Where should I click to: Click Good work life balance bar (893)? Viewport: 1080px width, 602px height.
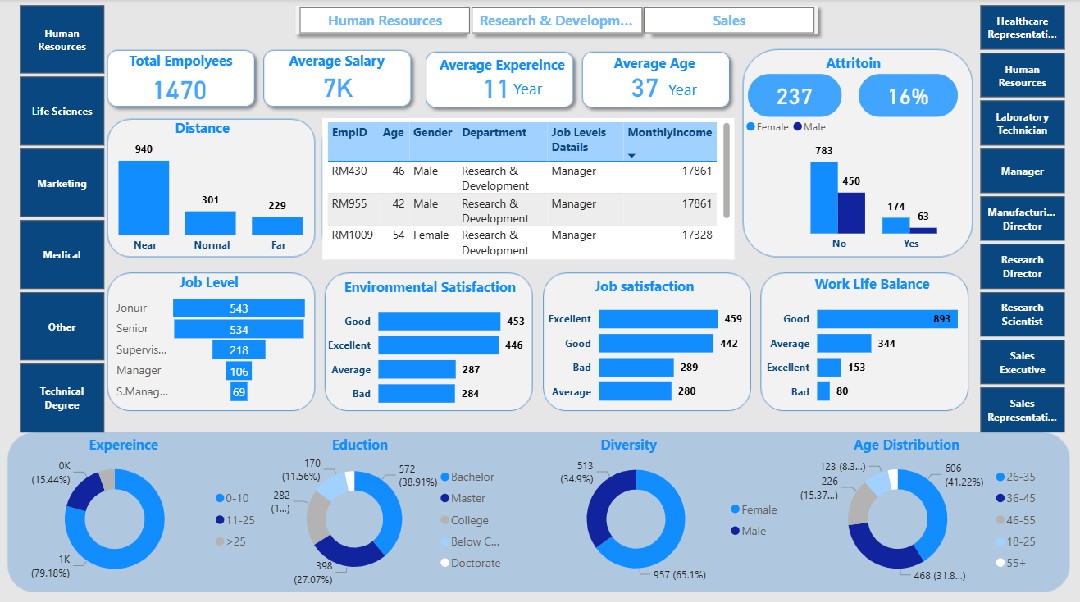(x=887, y=319)
